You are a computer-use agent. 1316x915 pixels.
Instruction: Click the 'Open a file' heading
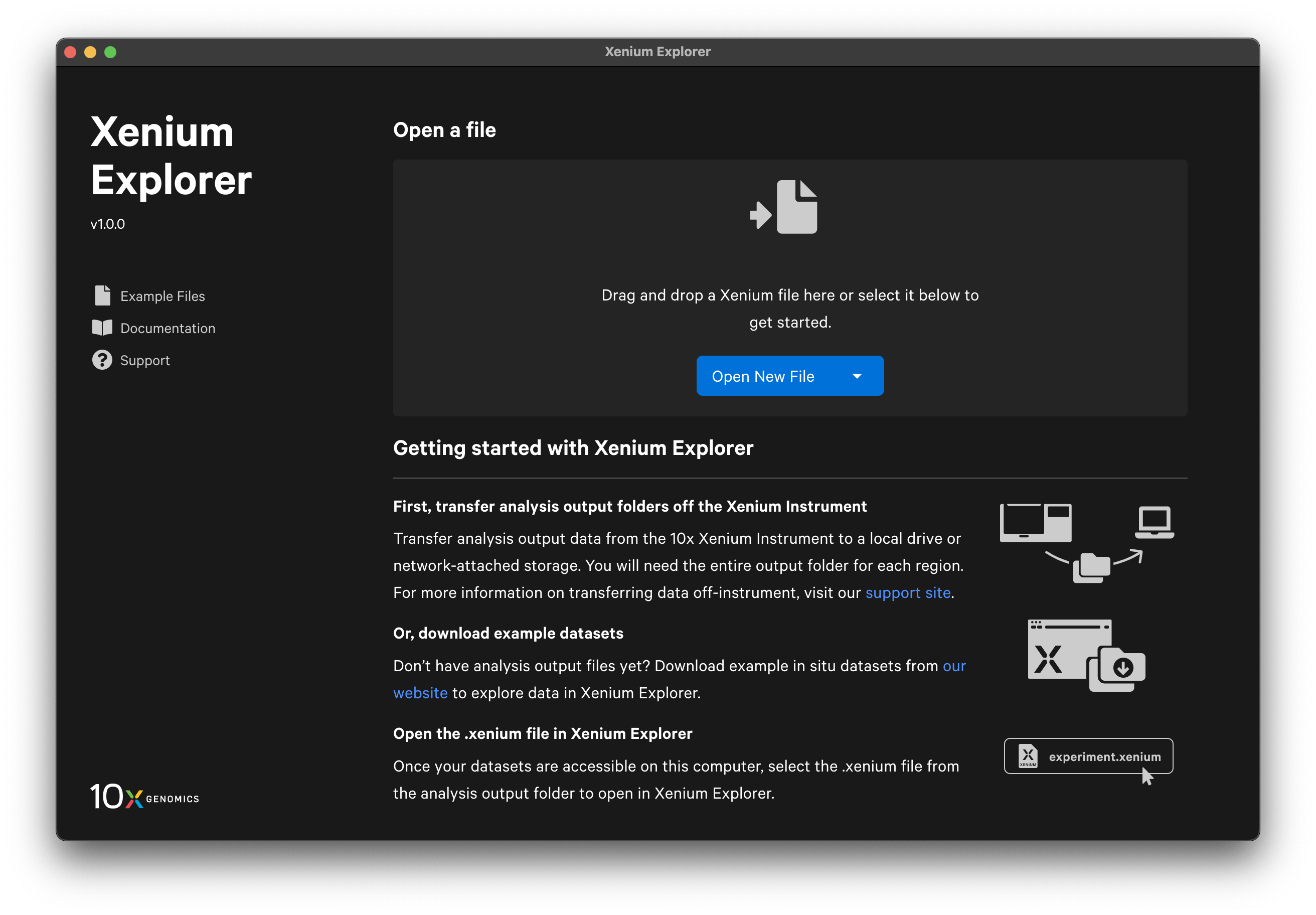444,130
